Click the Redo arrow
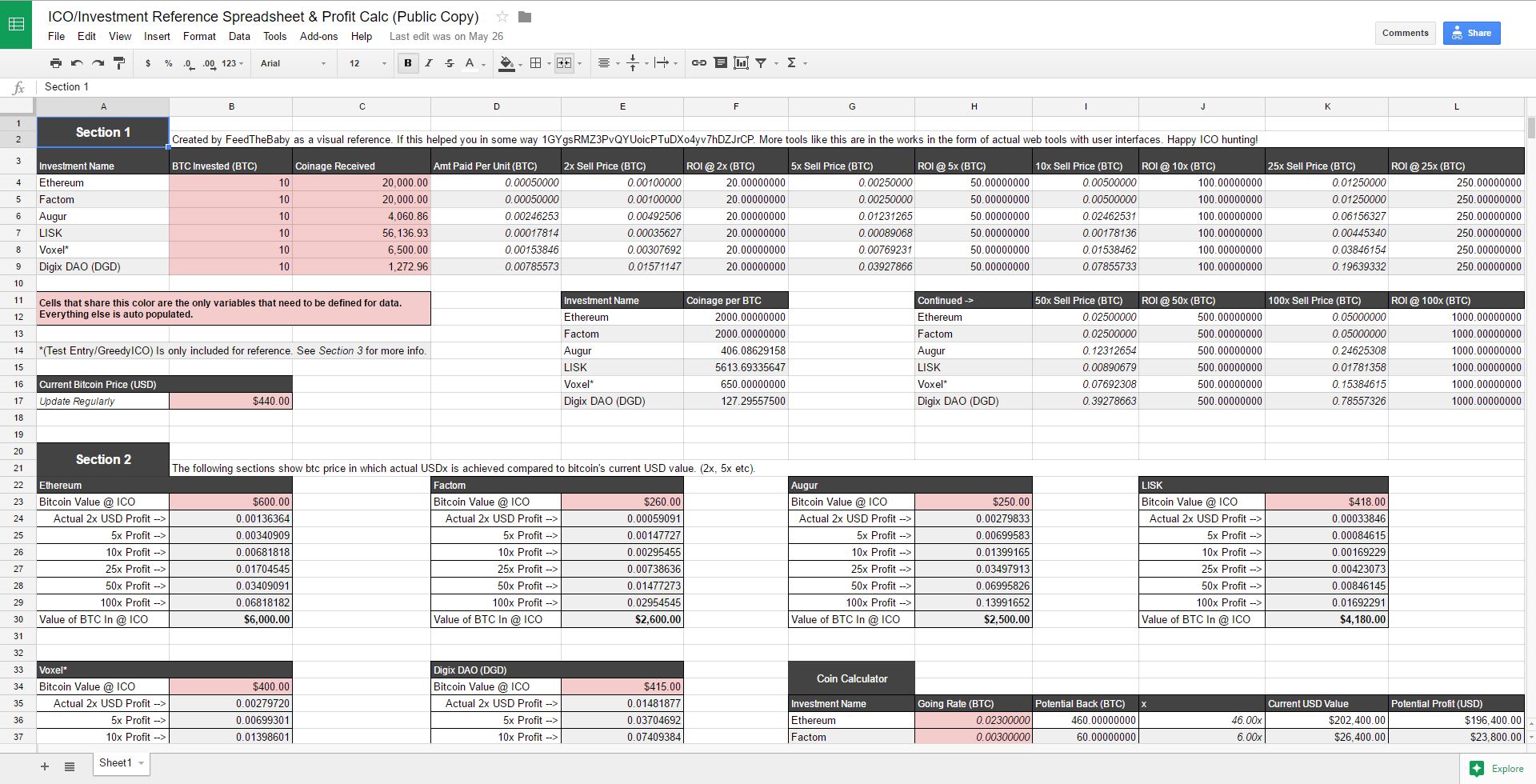The image size is (1536, 784). 98,63
